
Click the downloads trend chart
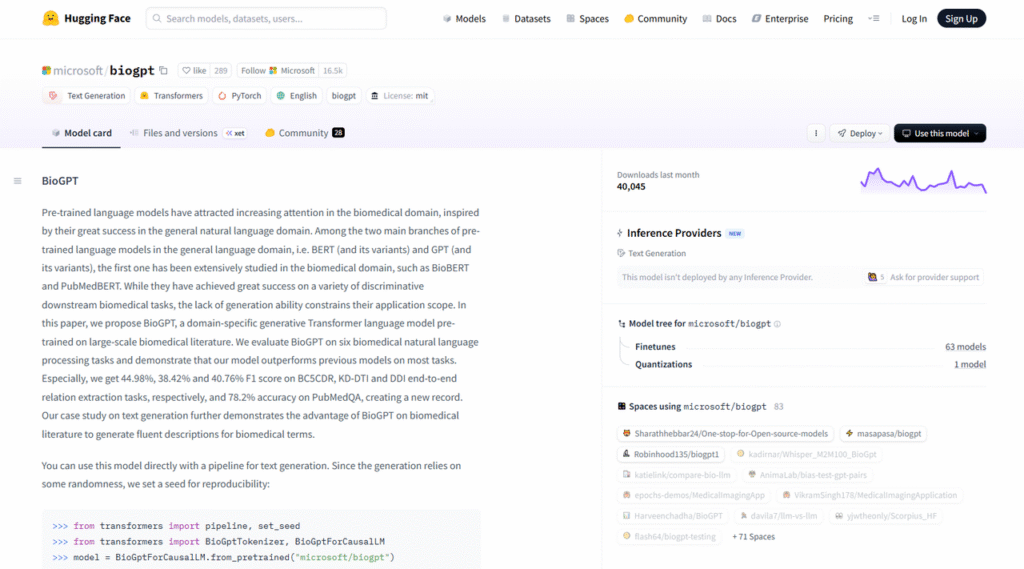click(922, 181)
